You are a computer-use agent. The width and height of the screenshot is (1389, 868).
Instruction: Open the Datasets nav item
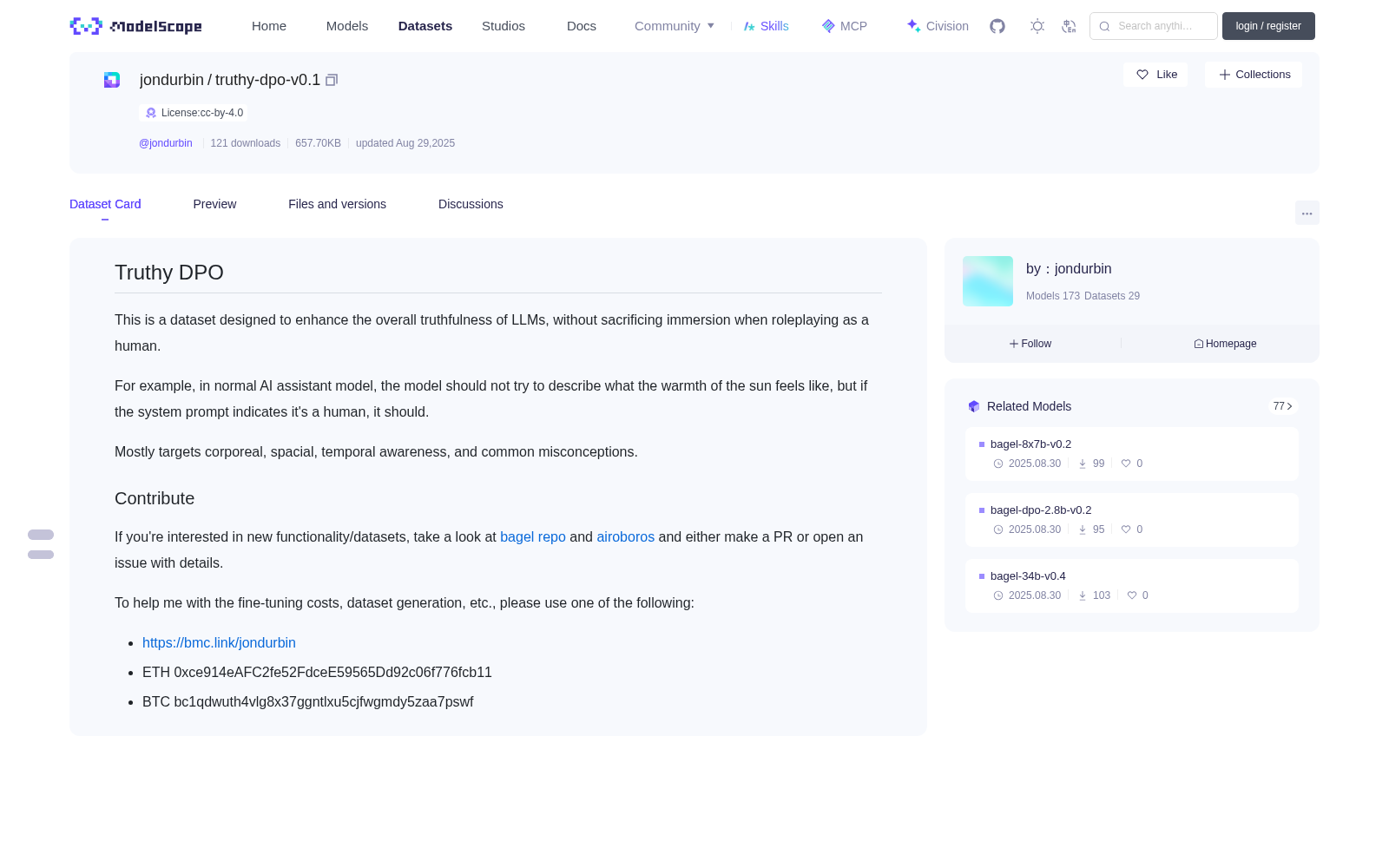coord(425,26)
